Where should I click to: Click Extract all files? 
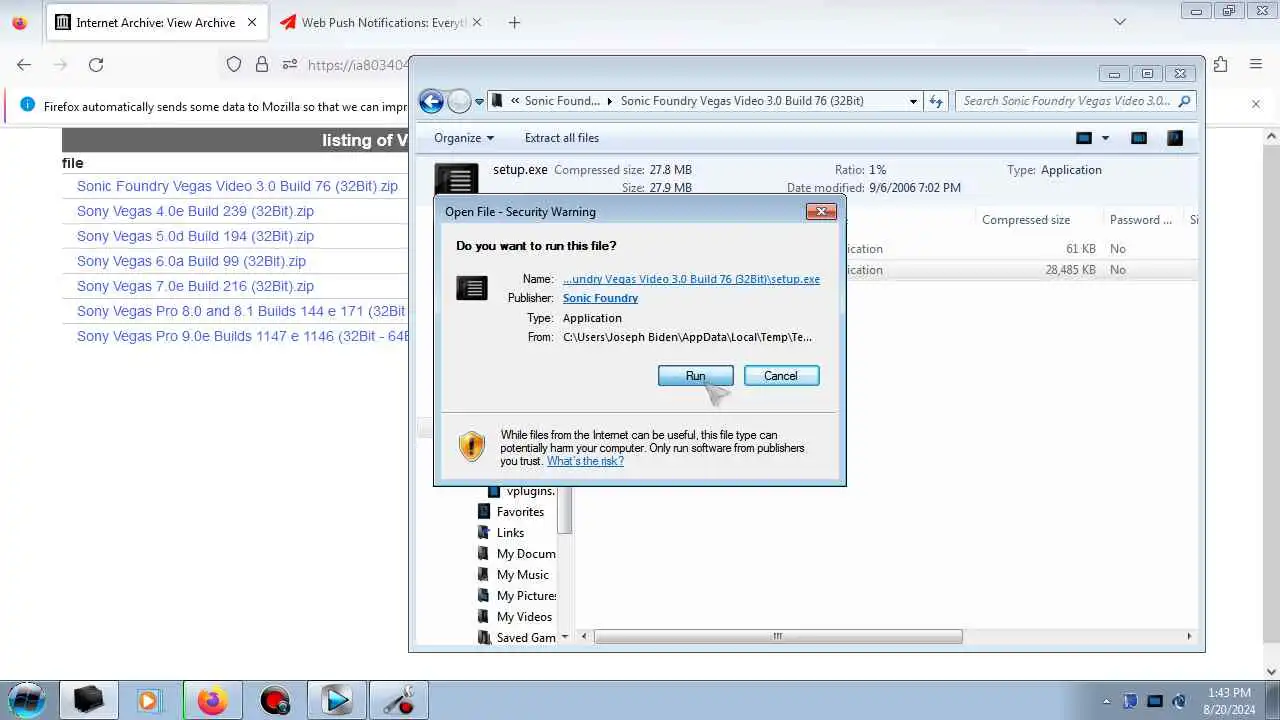[x=562, y=138]
